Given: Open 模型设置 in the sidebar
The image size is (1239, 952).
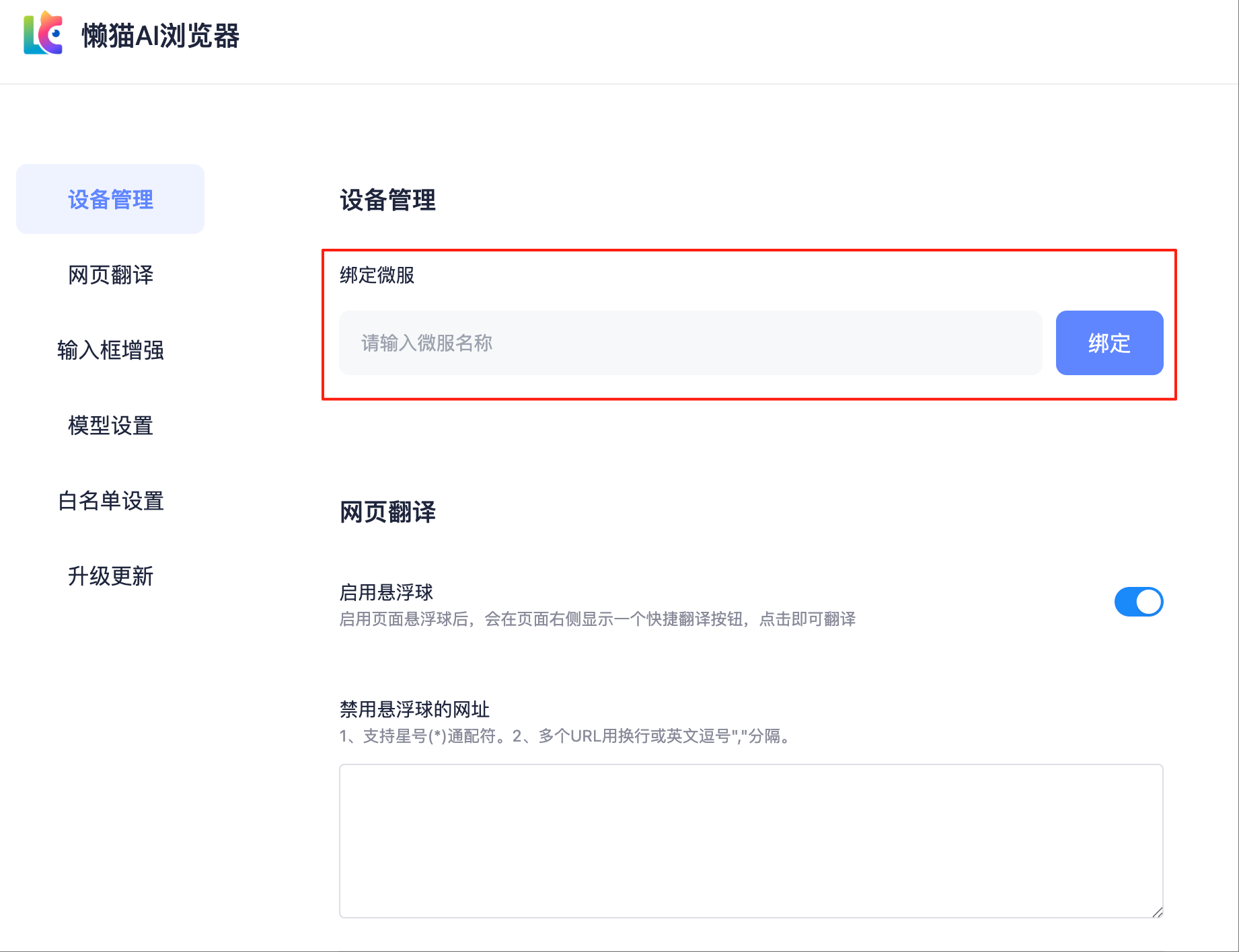Looking at the screenshot, I should [110, 425].
